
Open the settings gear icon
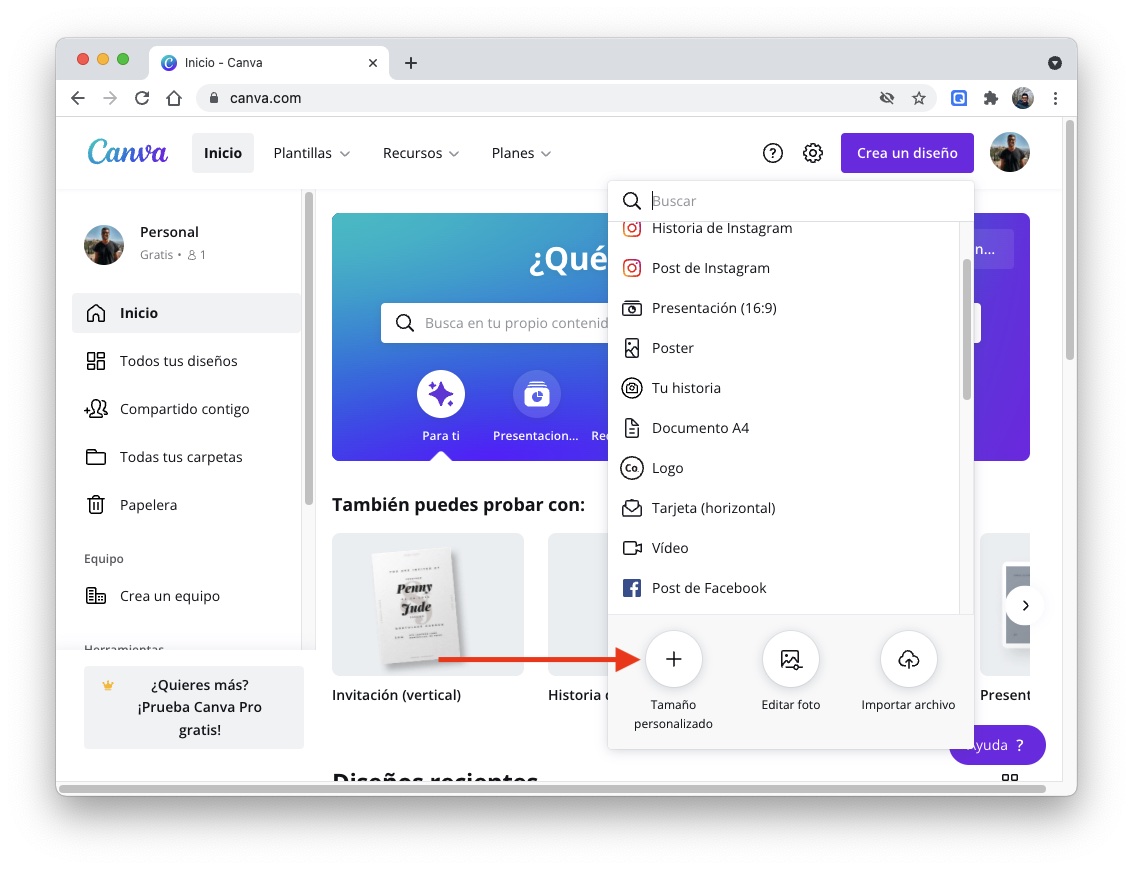click(813, 153)
